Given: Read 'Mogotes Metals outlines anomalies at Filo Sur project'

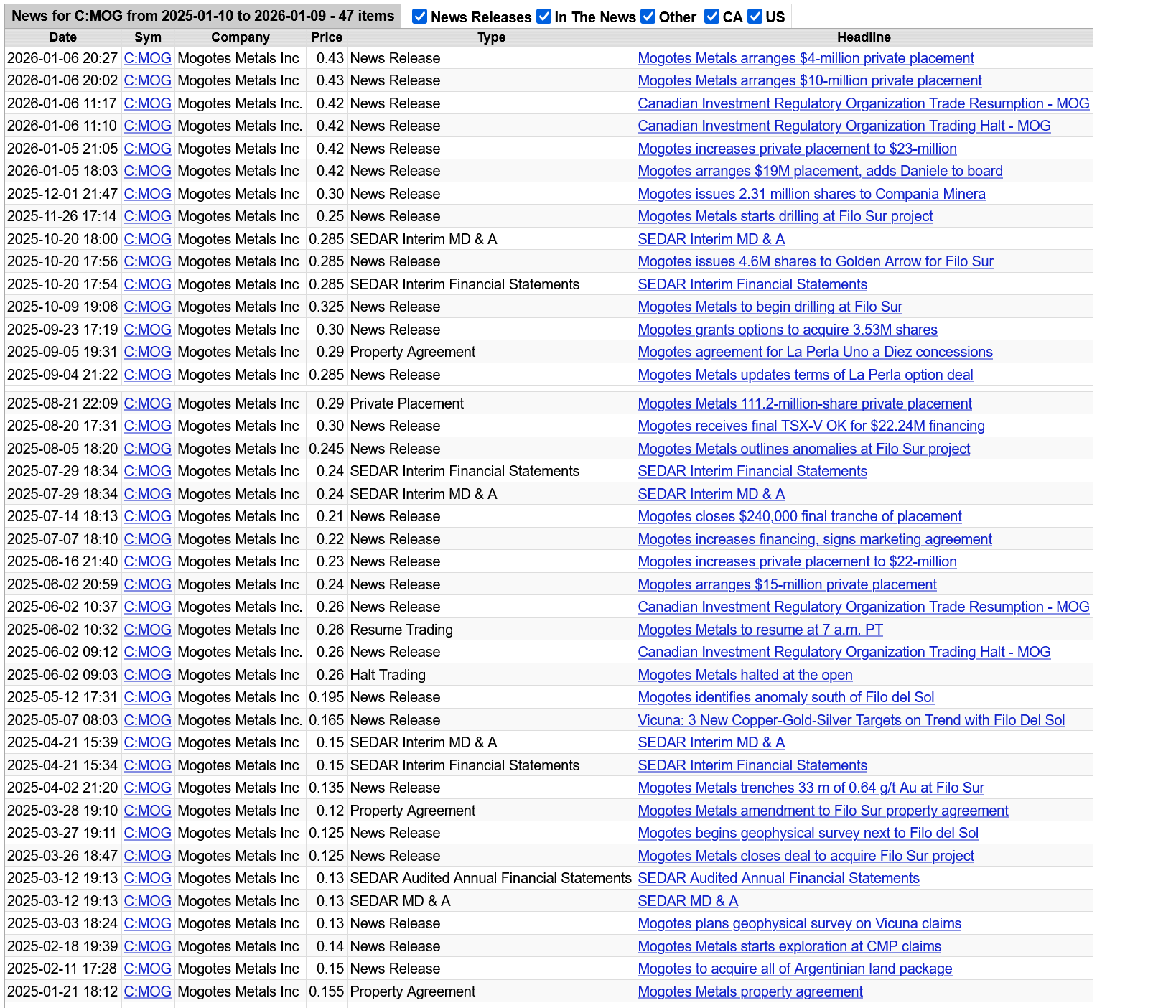Looking at the screenshot, I should tap(804, 449).
